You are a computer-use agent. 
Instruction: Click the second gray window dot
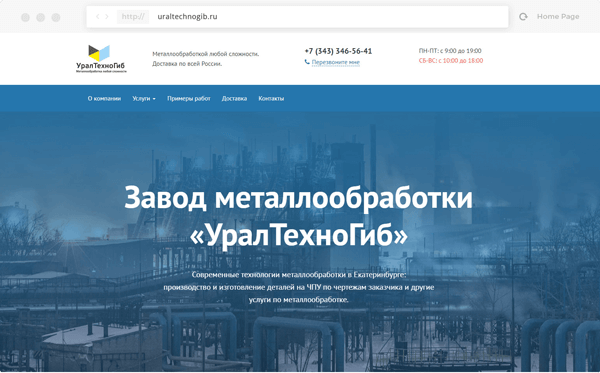(41, 17)
